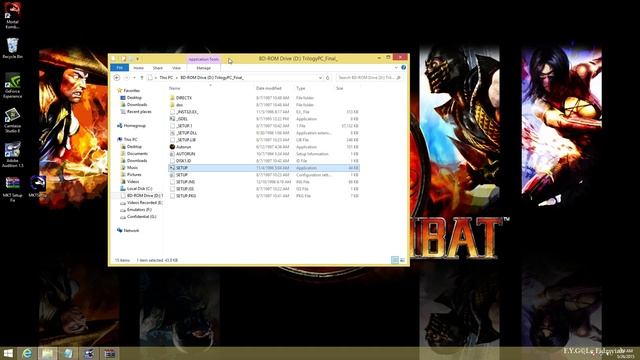
Task: Open Windows Start button
Action: pyautogui.click(x=8, y=353)
